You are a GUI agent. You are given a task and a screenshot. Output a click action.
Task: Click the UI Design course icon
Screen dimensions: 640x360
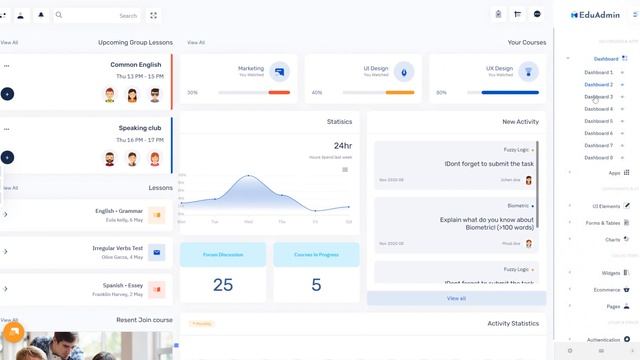pyautogui.click(x=404, y=72)
